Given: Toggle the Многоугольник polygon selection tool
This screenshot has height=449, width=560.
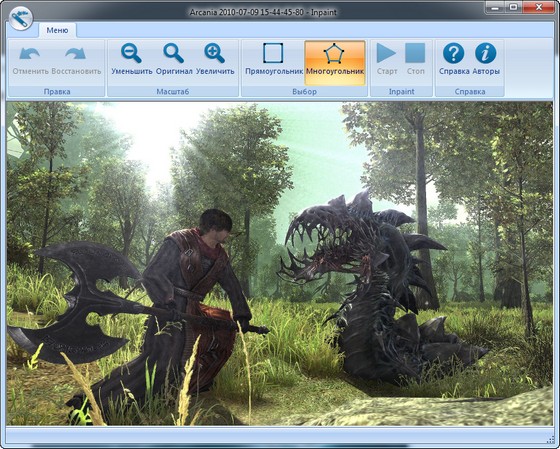Looking at the screenshot, I should tap(335, 63).
